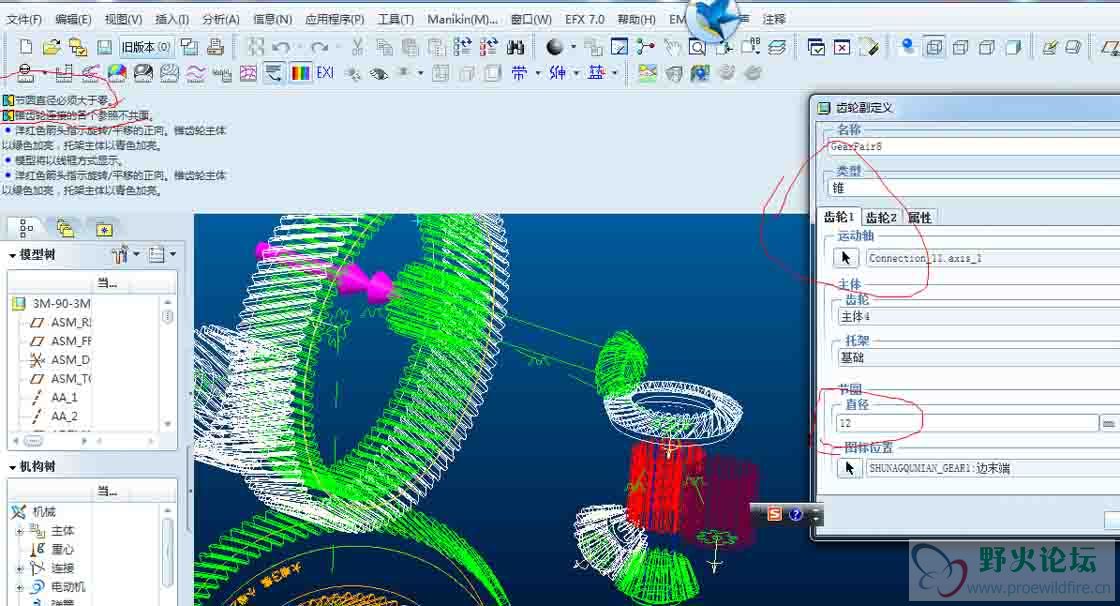This screenshot has height=606, width=1120.
Task: Click the zoom magnifier icon in toolbar
Action: 697,47
